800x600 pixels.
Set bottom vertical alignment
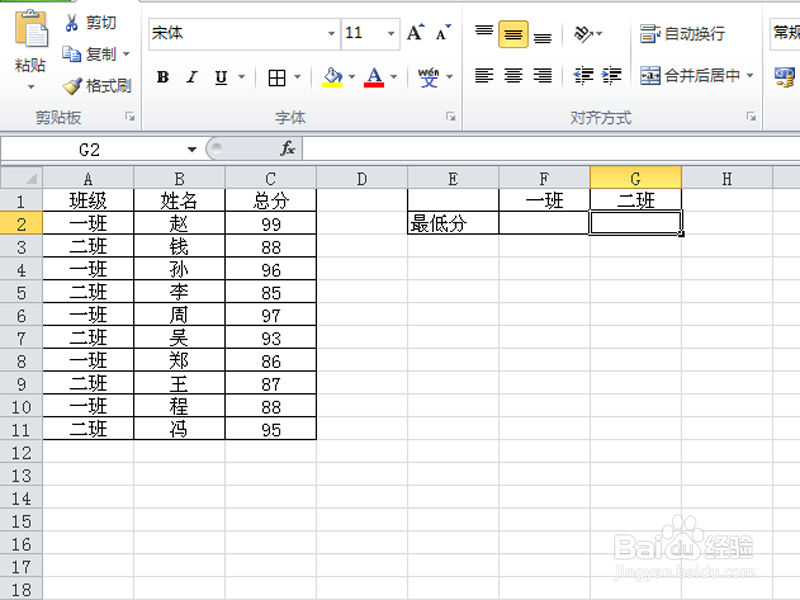[542, 36]
